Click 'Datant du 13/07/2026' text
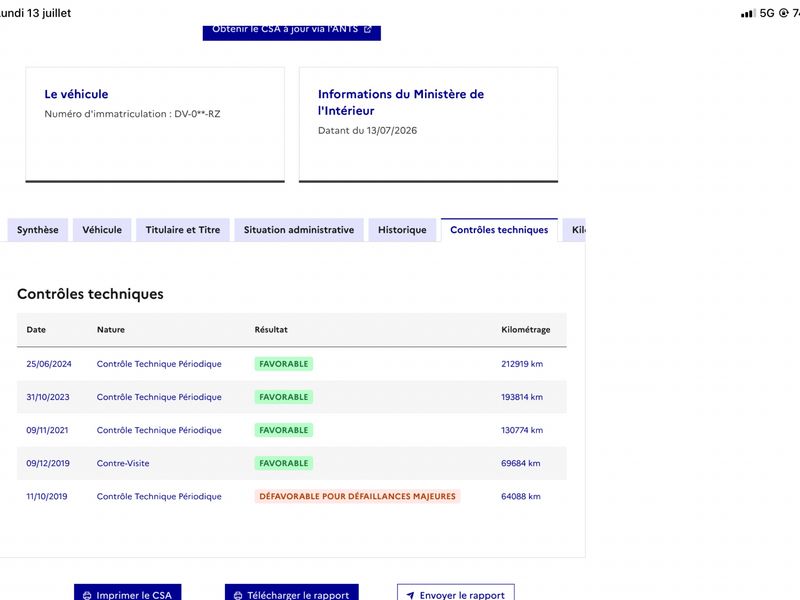 click(x=367, y=131)
